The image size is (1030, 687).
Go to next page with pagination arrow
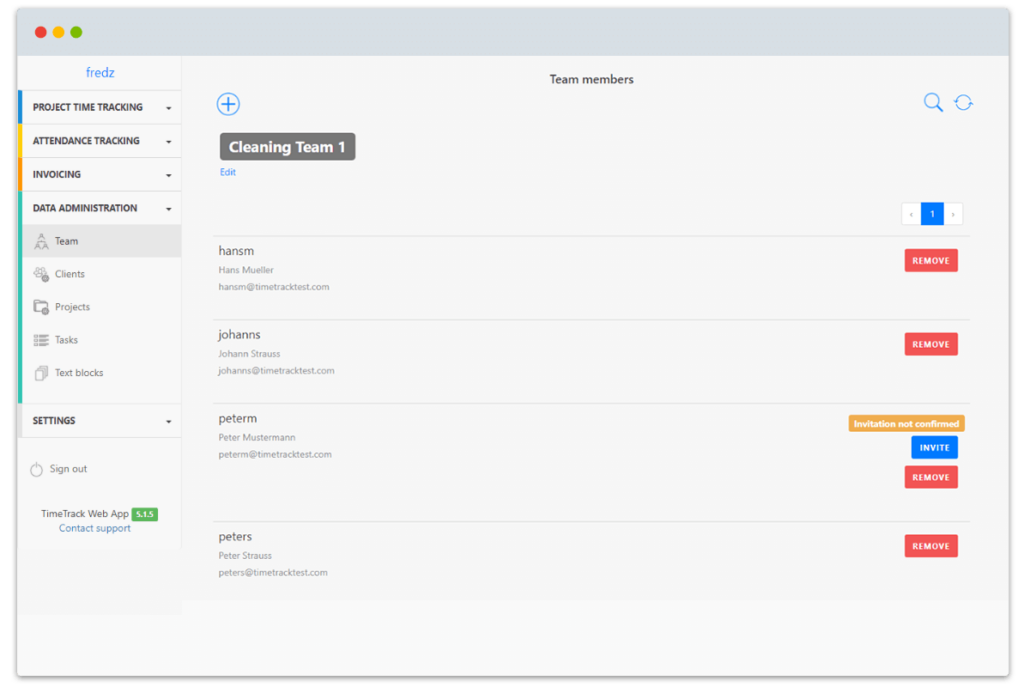point(953,214)
